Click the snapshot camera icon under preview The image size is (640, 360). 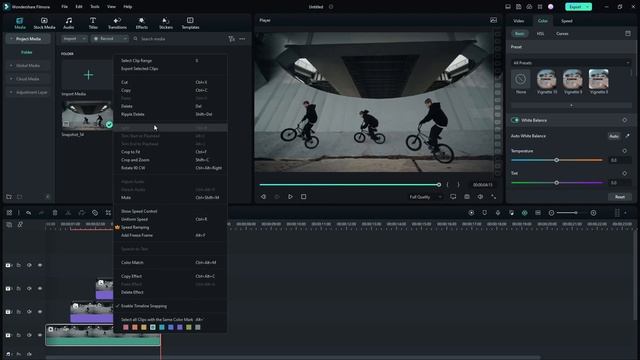tap(467, 197)
